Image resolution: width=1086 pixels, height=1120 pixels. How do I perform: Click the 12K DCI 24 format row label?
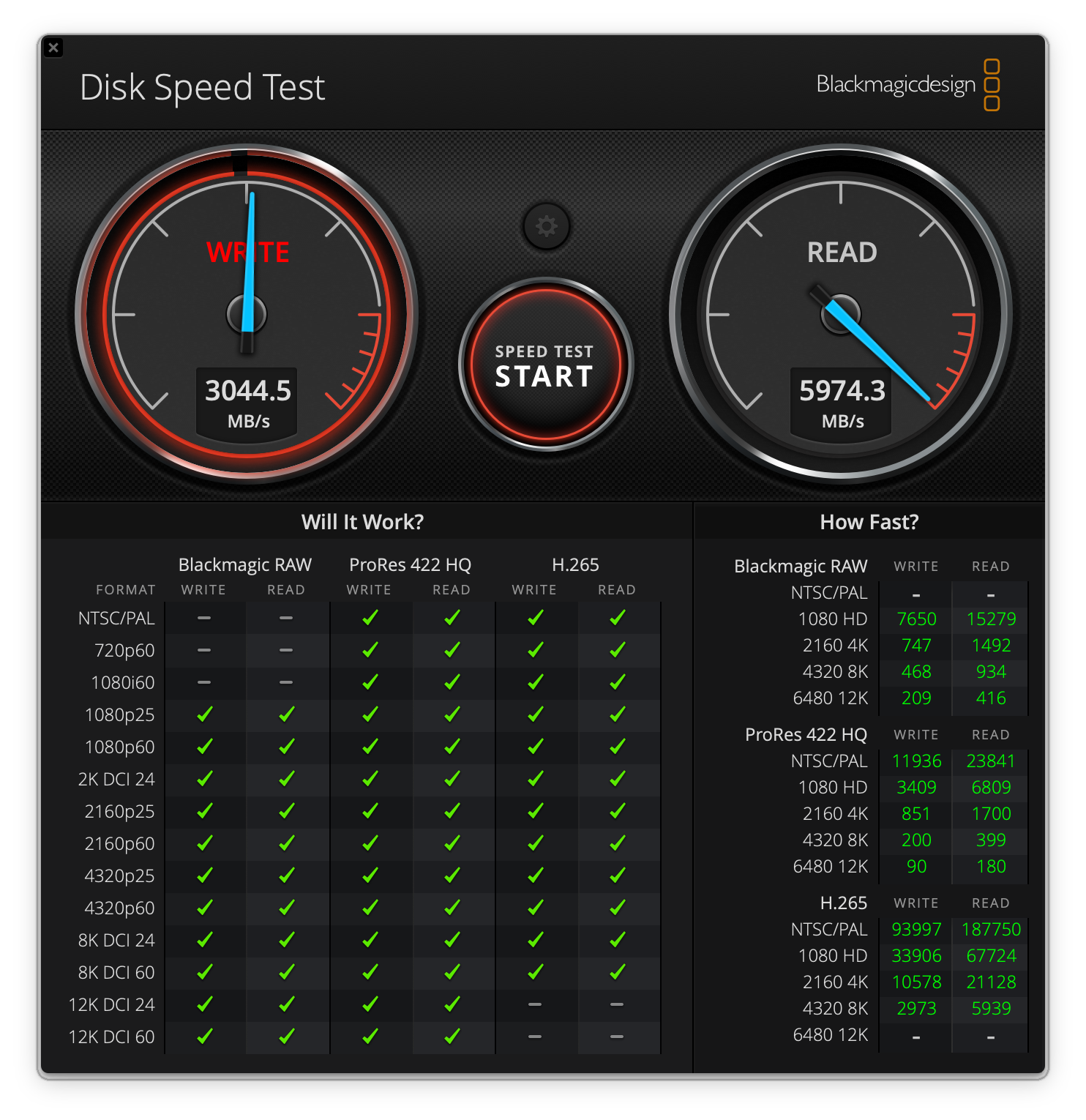(111, 1005)
